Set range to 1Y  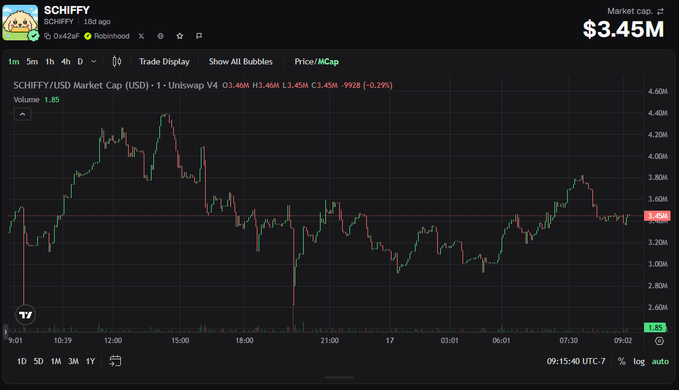coord(90,361)
